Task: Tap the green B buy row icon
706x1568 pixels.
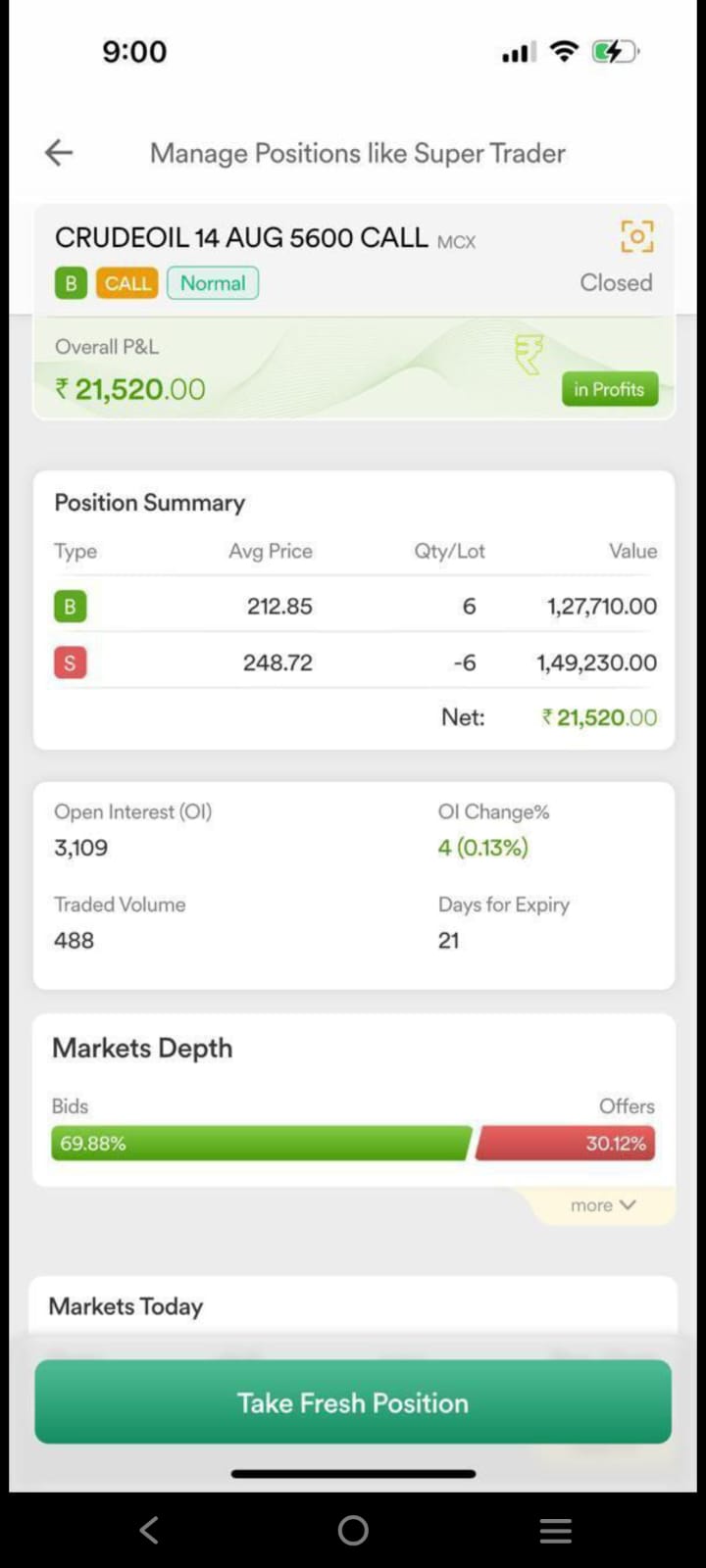Action: [70, 607]
